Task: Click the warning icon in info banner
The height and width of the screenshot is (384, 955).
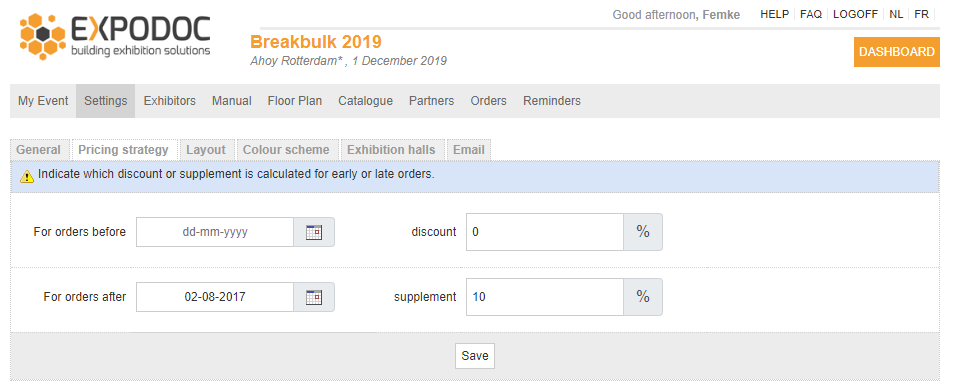Action: (27, 176)
